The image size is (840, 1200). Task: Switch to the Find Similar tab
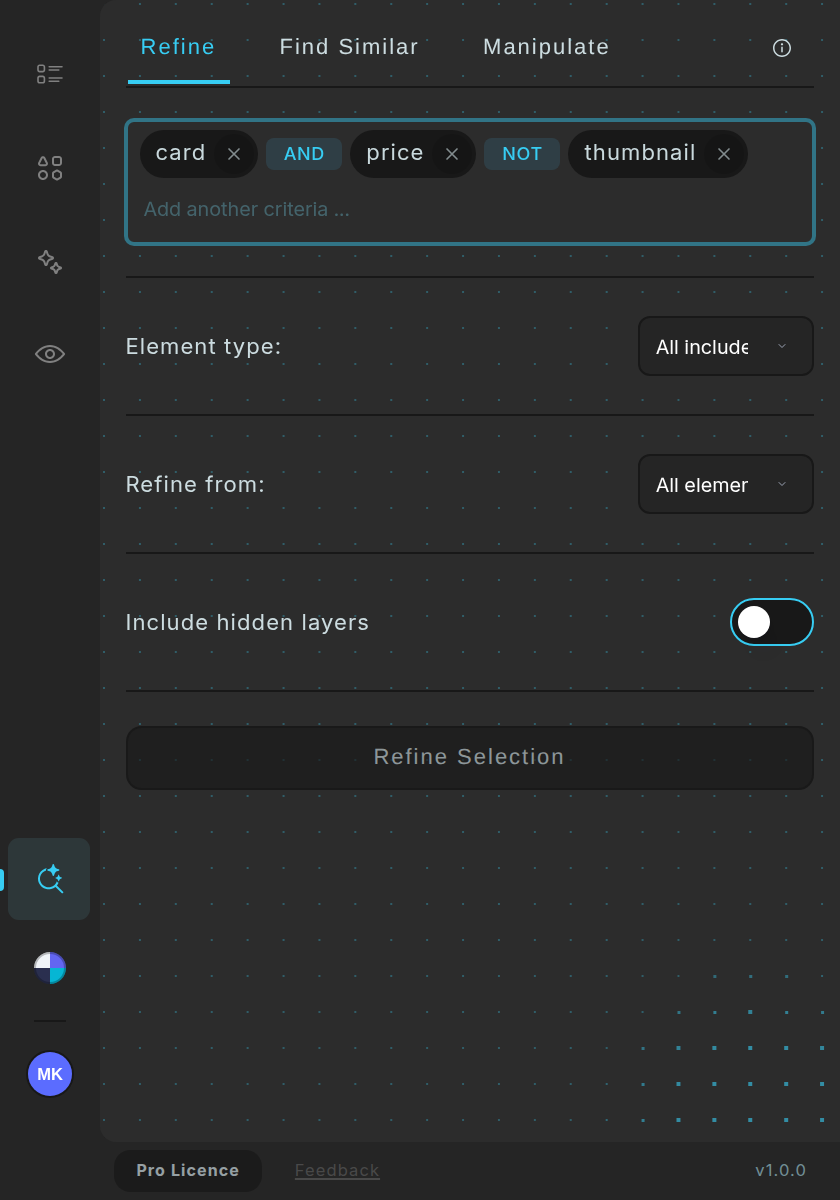point(349,47)
